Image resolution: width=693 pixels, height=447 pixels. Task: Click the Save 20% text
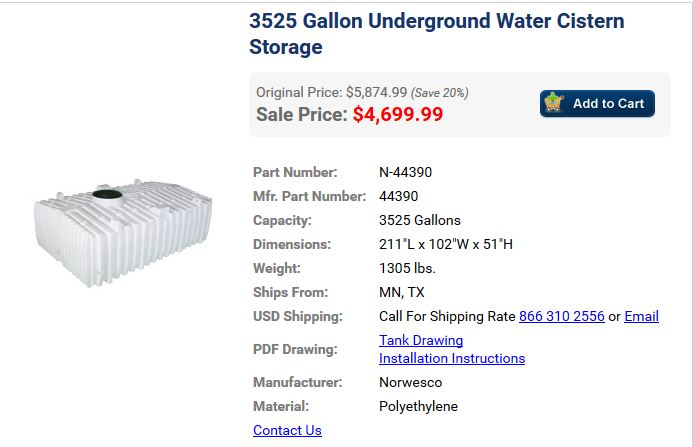coord(440,93)
